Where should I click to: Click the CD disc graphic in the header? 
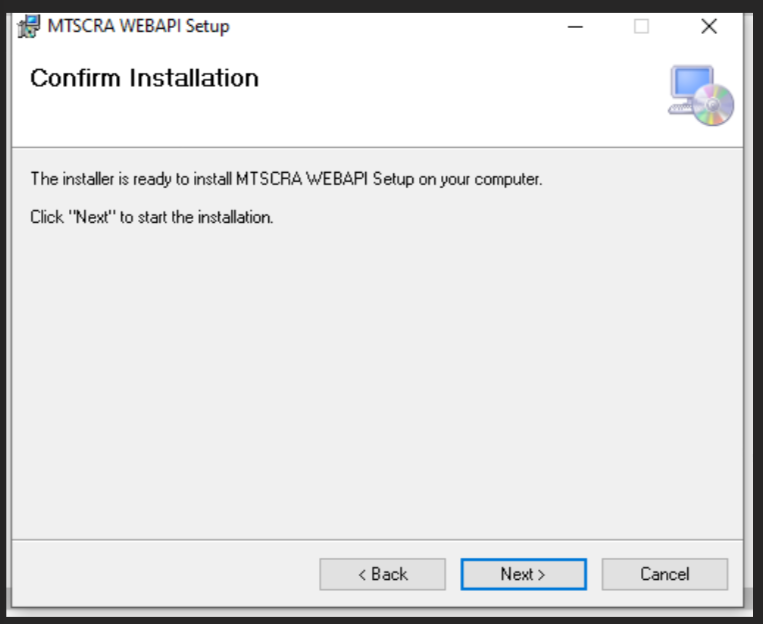pos(714,106)
